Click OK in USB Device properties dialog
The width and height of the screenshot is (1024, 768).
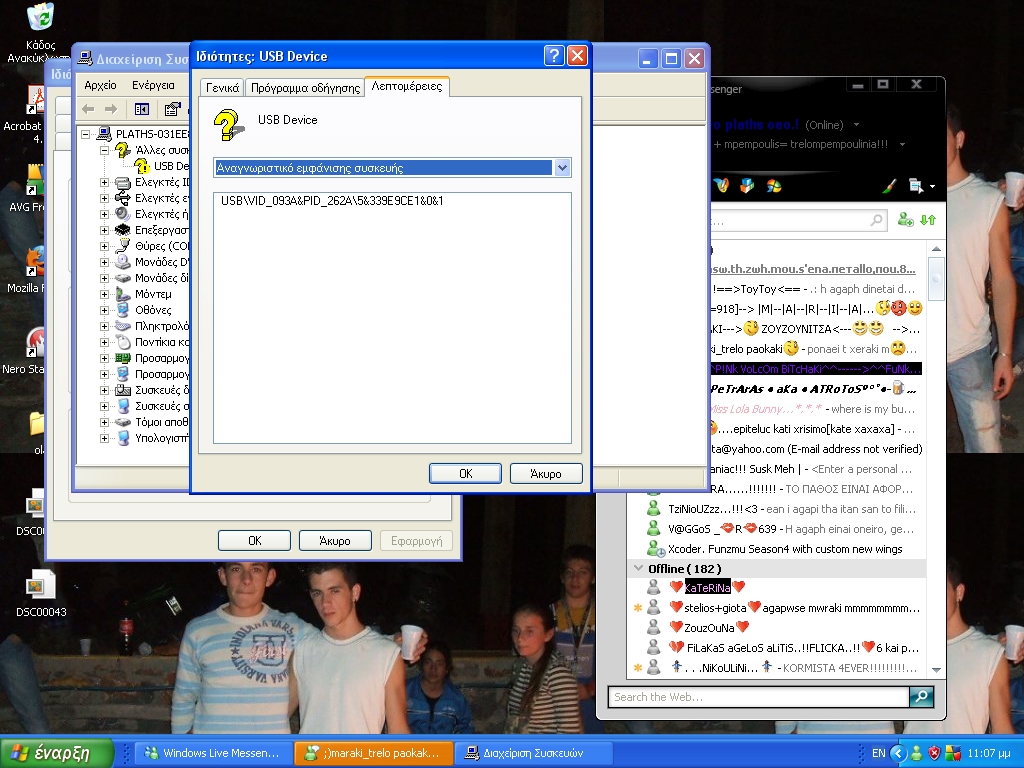pos(465,473)
